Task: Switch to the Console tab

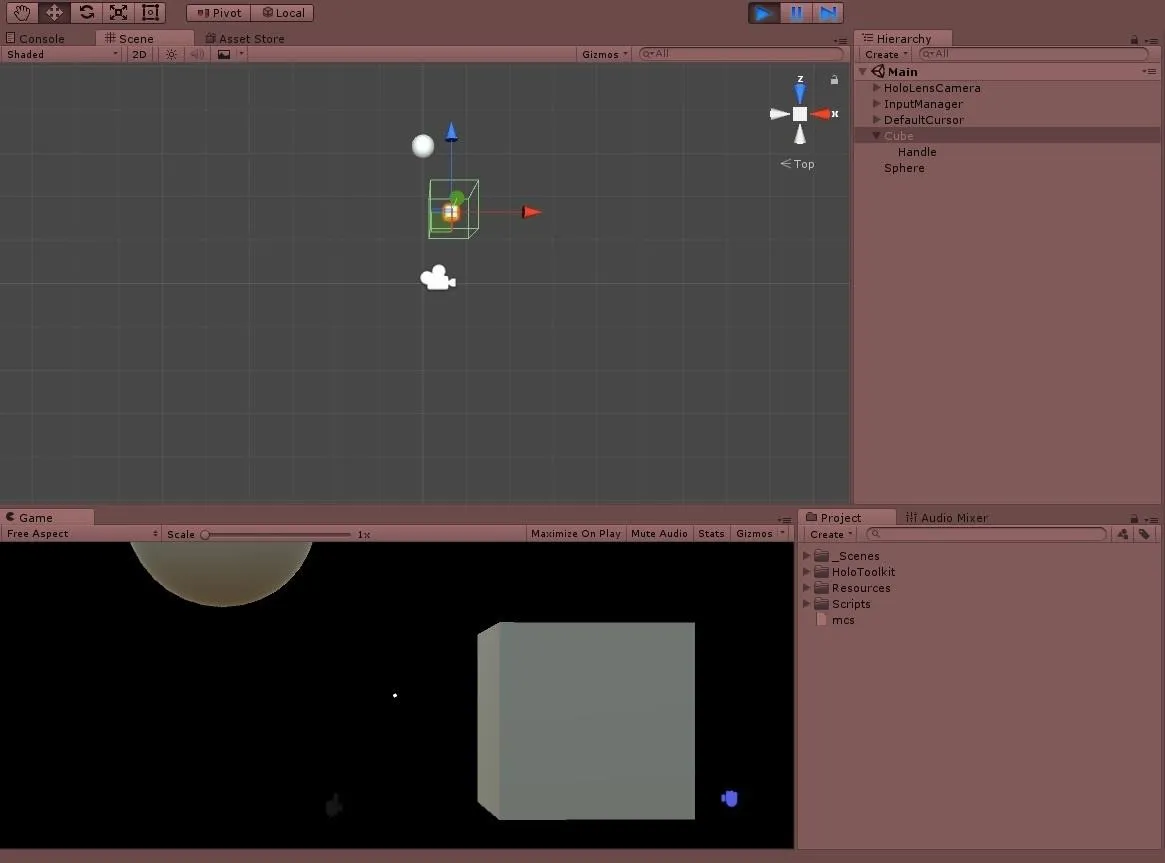Action: click(41, 39)
